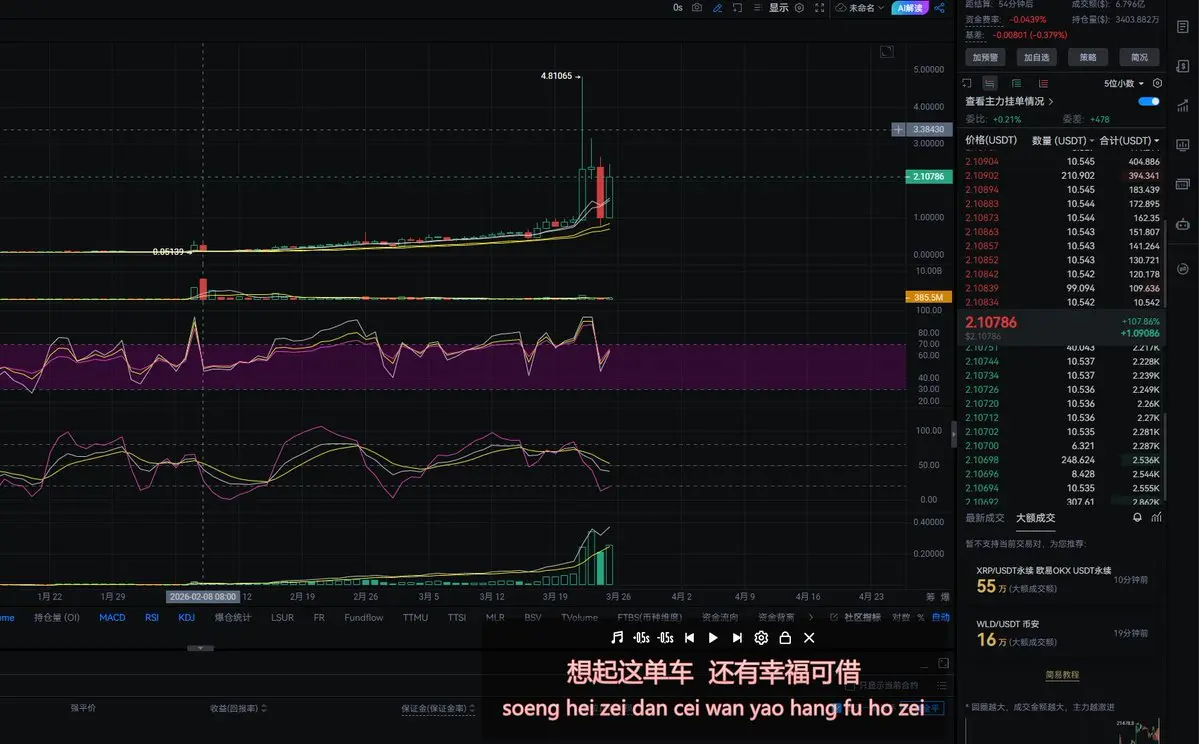Enter fullscreen chart mode
This screenshot has height=744, width=1199.
[x=820, y=8]
